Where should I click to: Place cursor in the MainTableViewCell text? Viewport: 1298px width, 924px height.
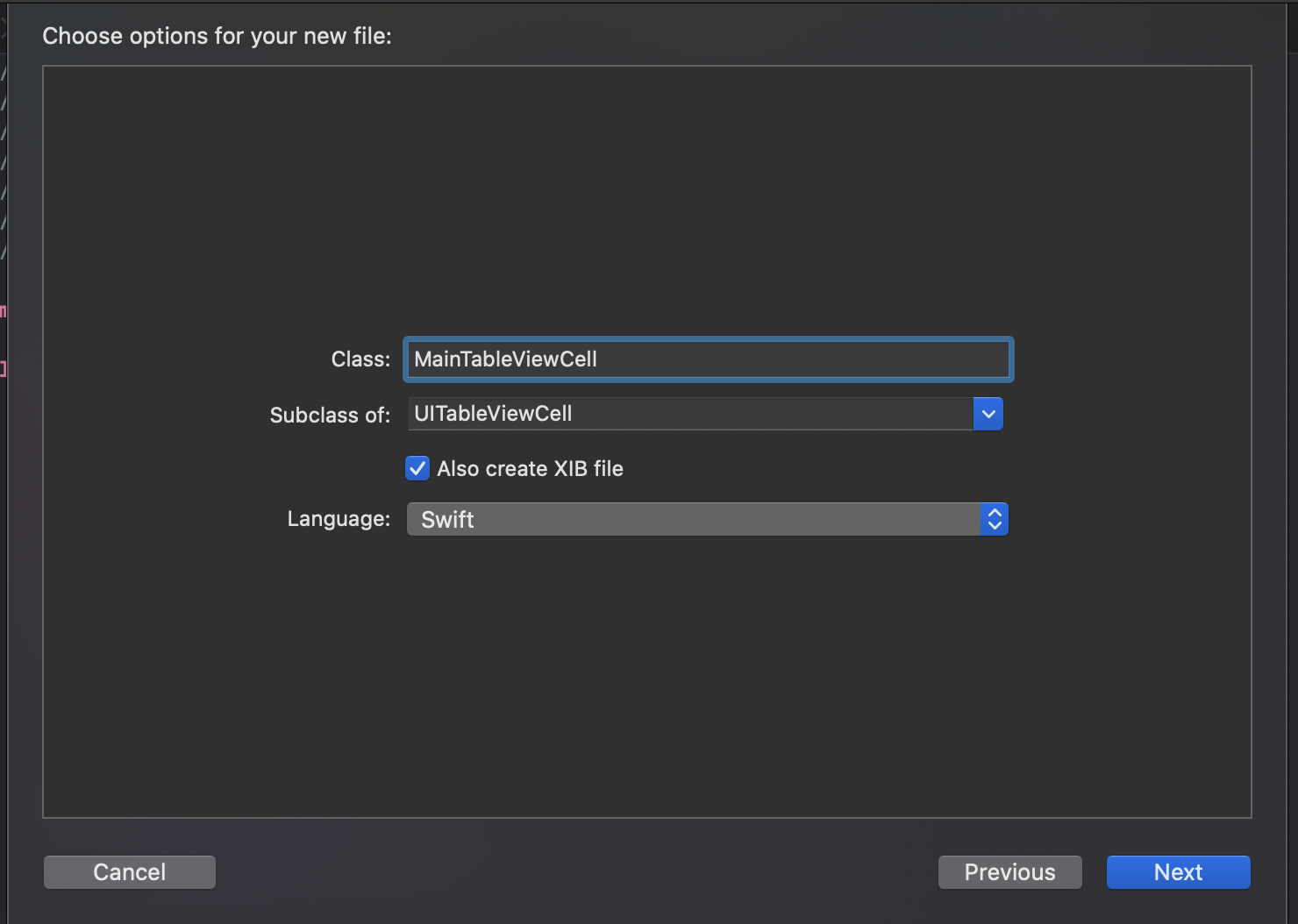pyautogui.click(x=505, y=359)
